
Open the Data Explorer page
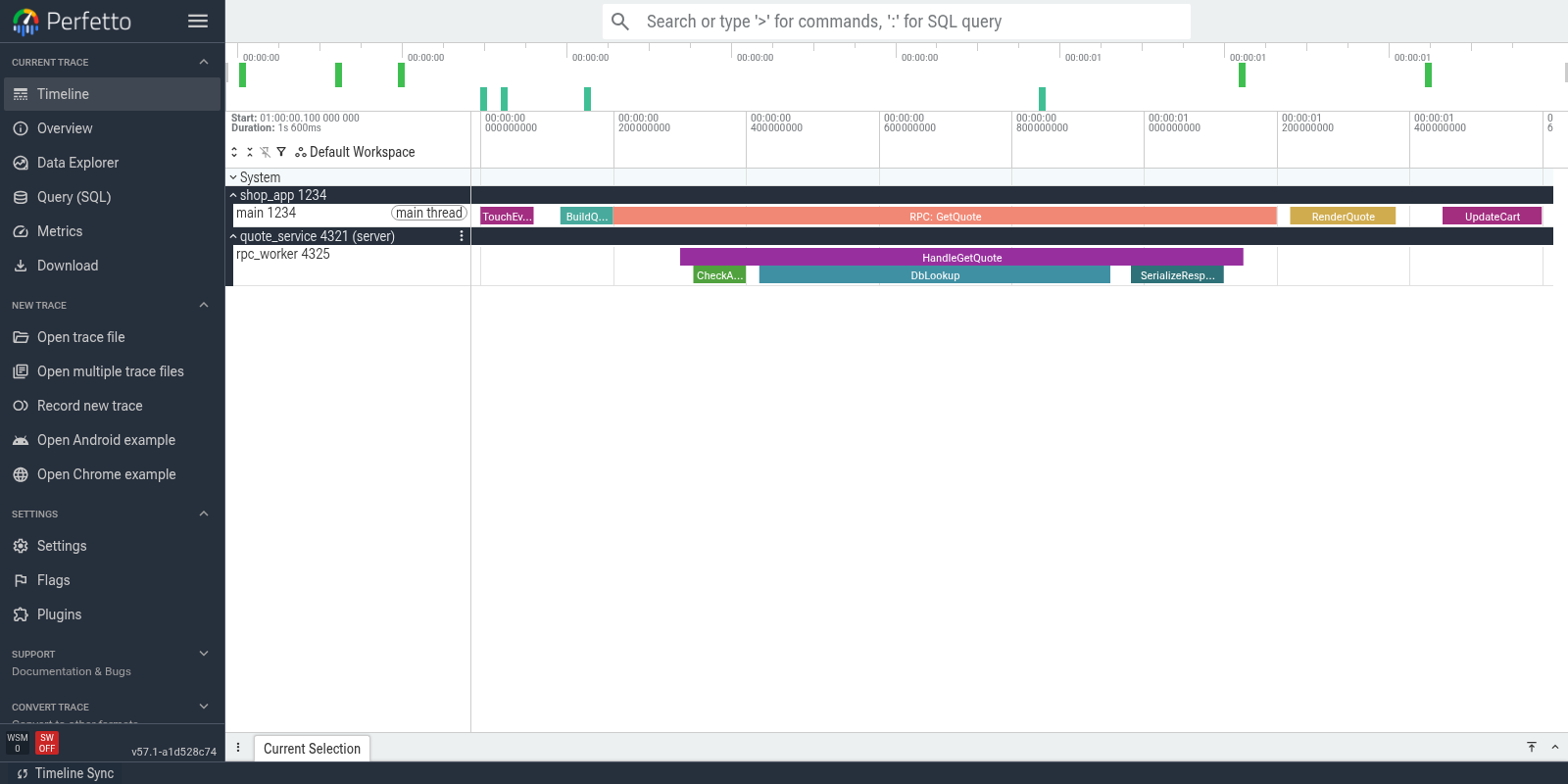[x=112, y=163]
